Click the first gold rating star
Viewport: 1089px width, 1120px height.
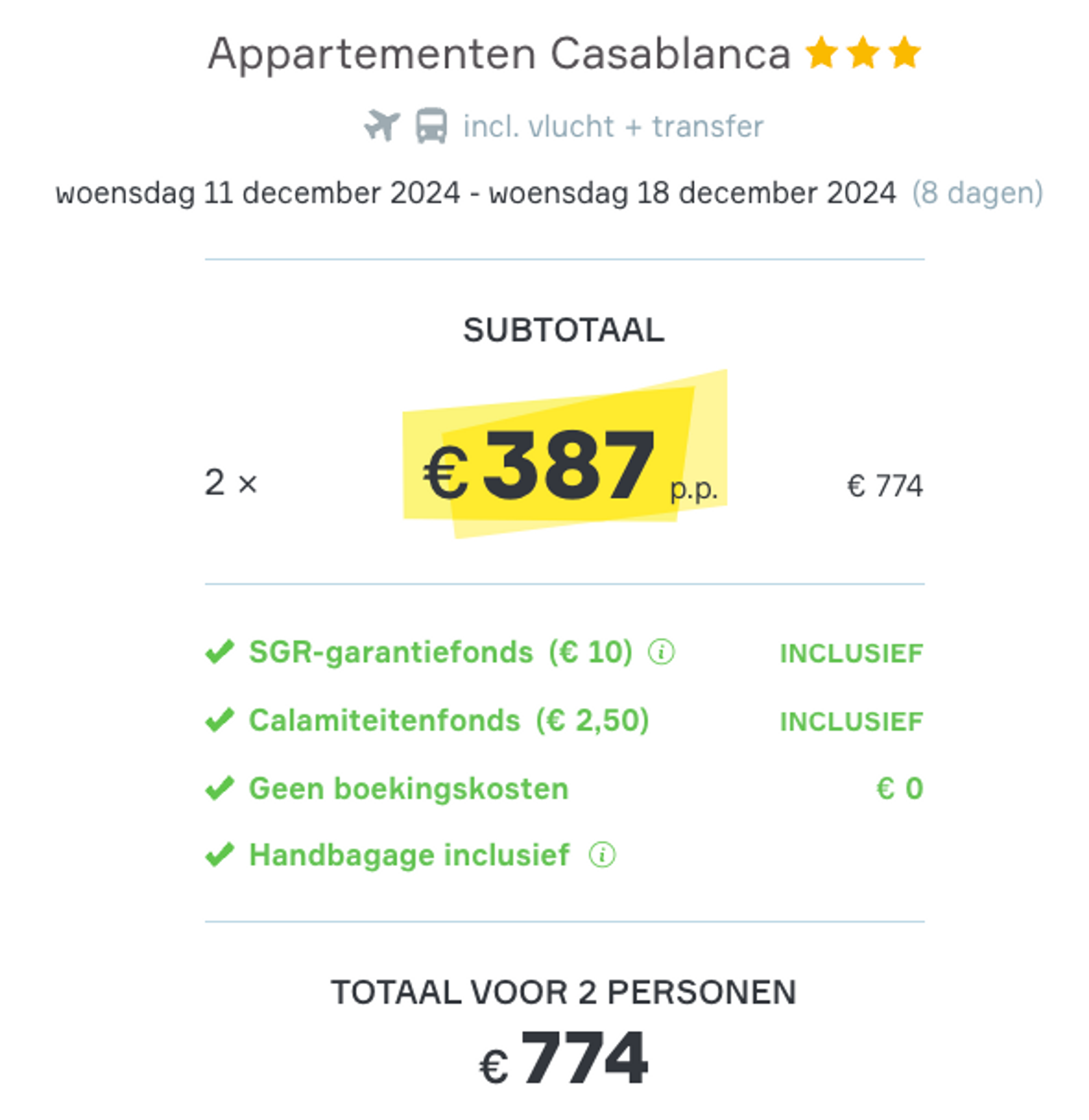(x=821, y=53)
